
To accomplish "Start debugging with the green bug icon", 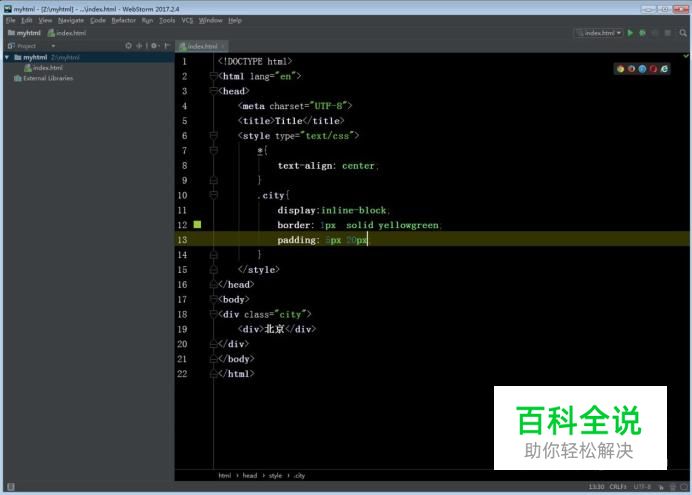I will coord(643,33).
